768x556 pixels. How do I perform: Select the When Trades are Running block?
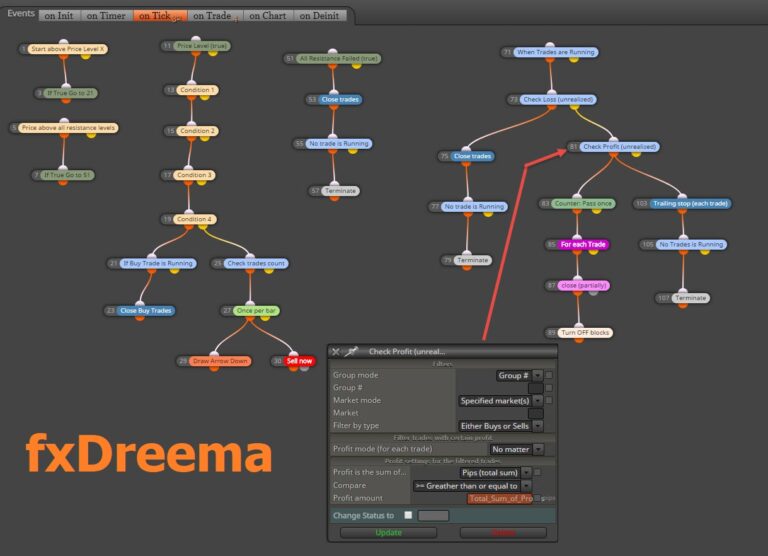click(555, 52)
